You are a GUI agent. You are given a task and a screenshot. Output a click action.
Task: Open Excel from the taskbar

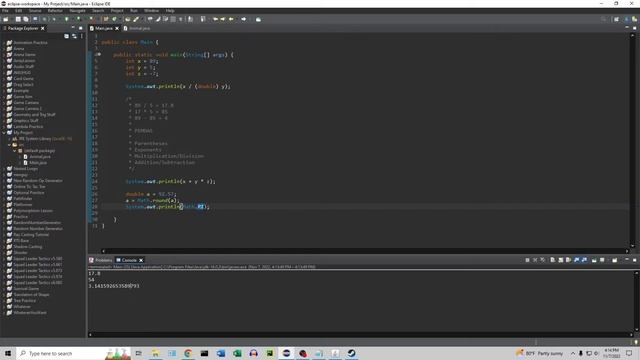(x=237, y=353)
